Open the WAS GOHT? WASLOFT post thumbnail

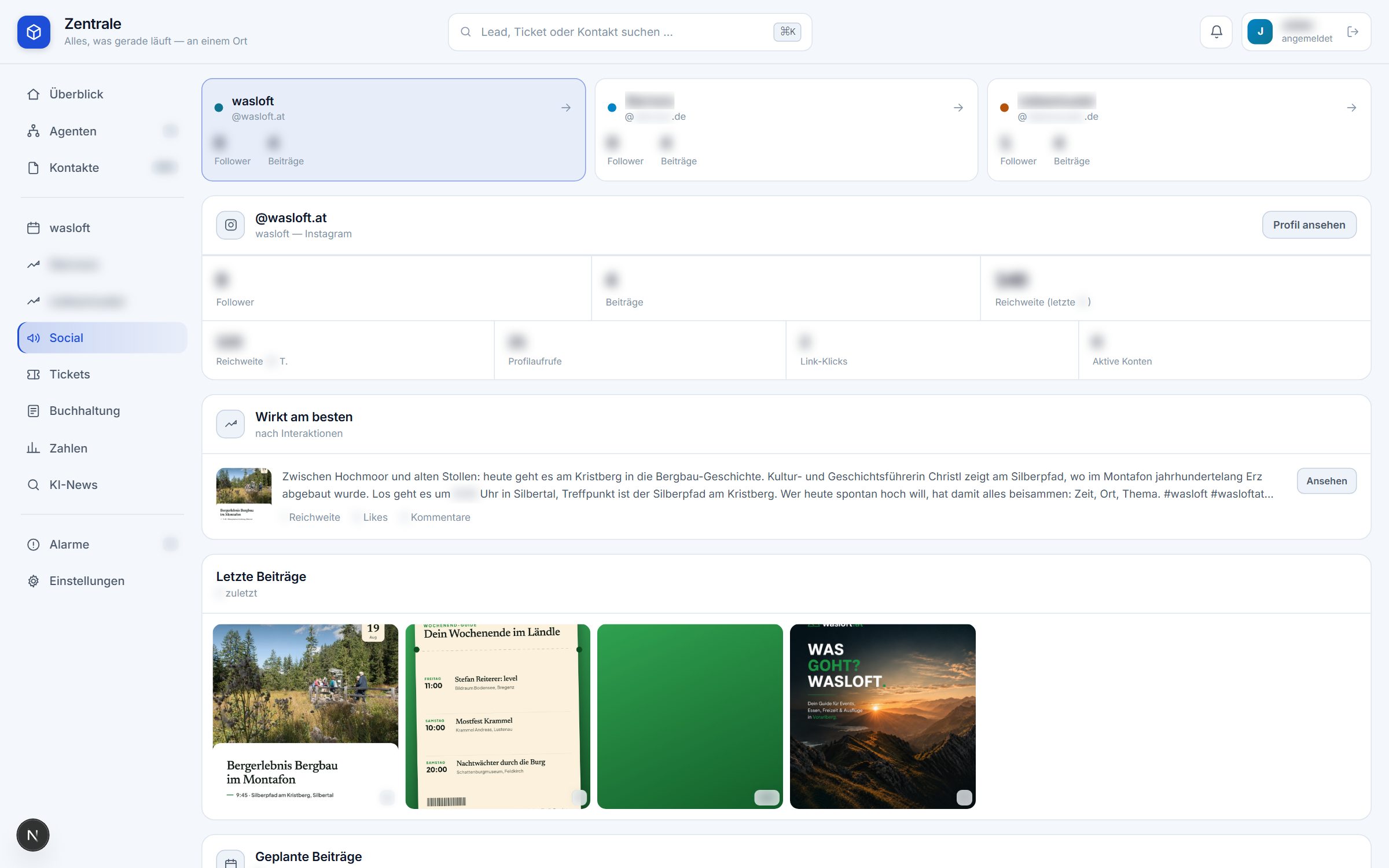(x=883, y=716)
